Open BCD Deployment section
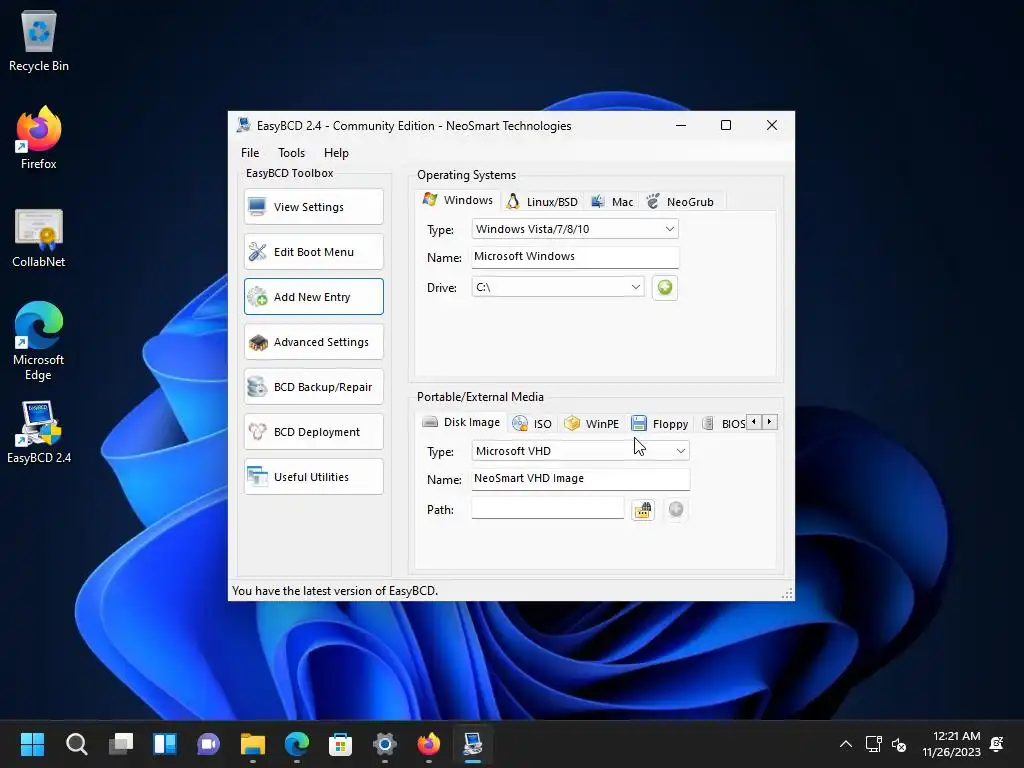Viewport: 1024px width, 768px height. click(x=313, y=432)
